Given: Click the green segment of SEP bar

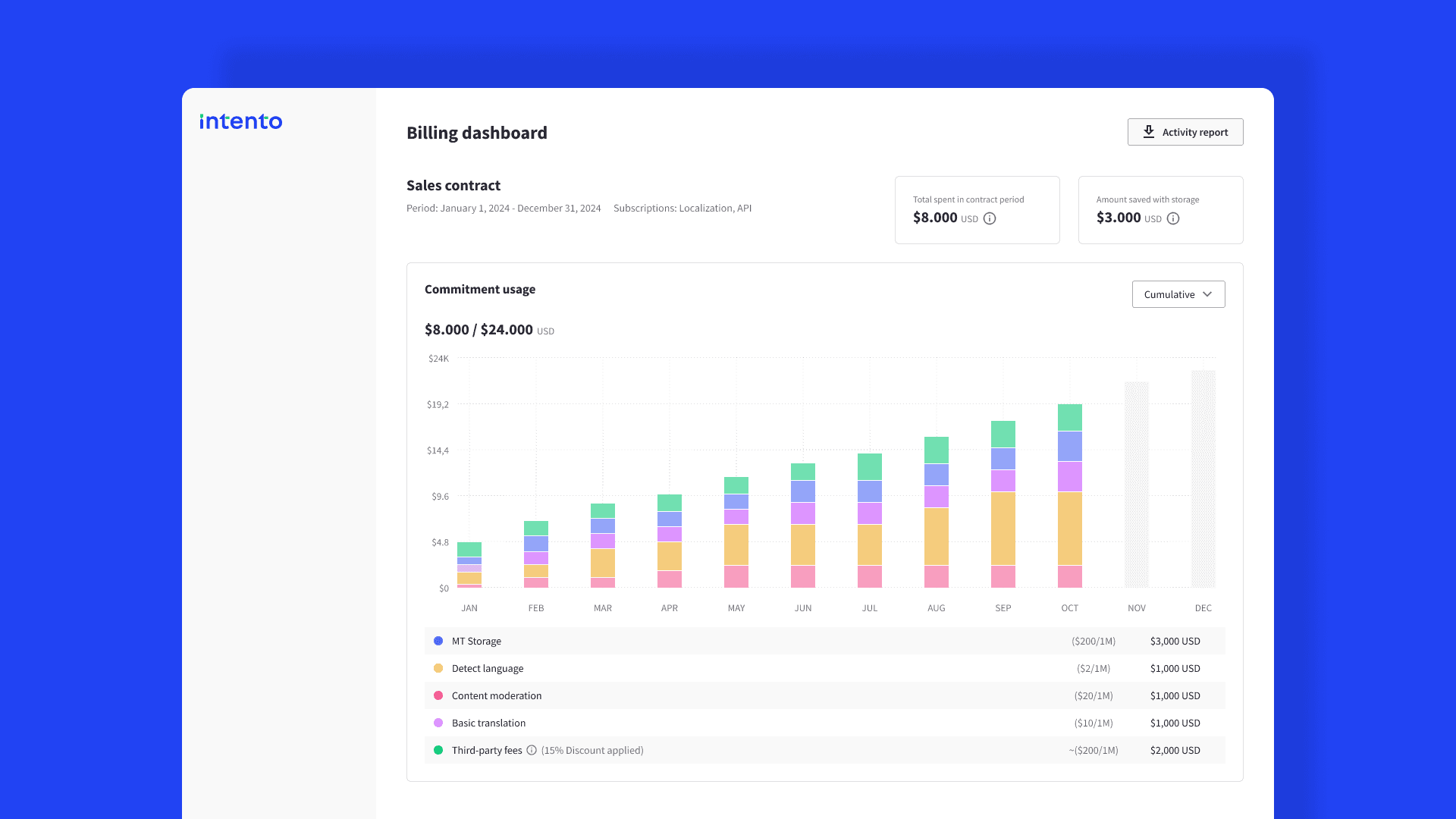Looking at the screenshot, I should pos(1003,434).
